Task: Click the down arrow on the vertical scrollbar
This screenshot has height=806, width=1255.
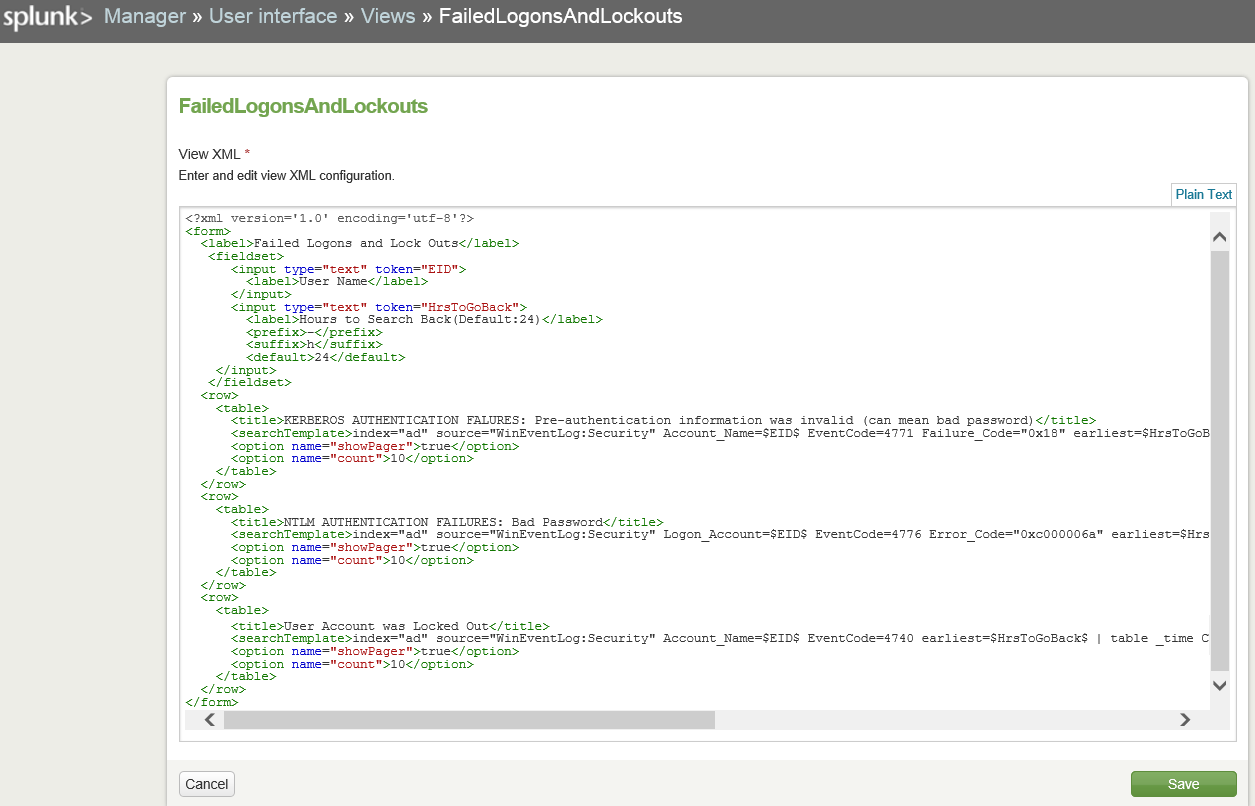Action: [1219, 685]
